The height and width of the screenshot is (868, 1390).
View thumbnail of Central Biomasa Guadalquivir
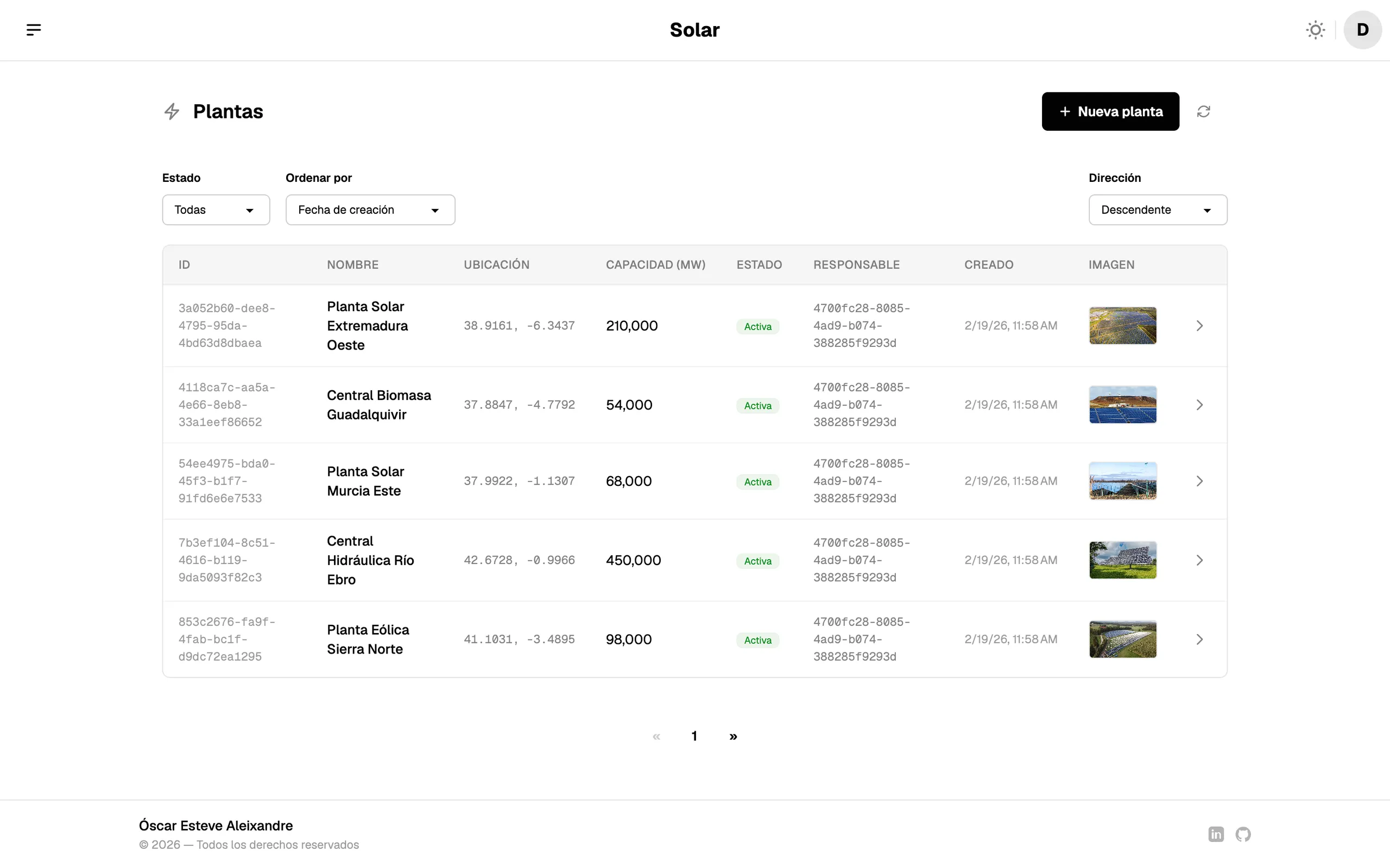1122,405
